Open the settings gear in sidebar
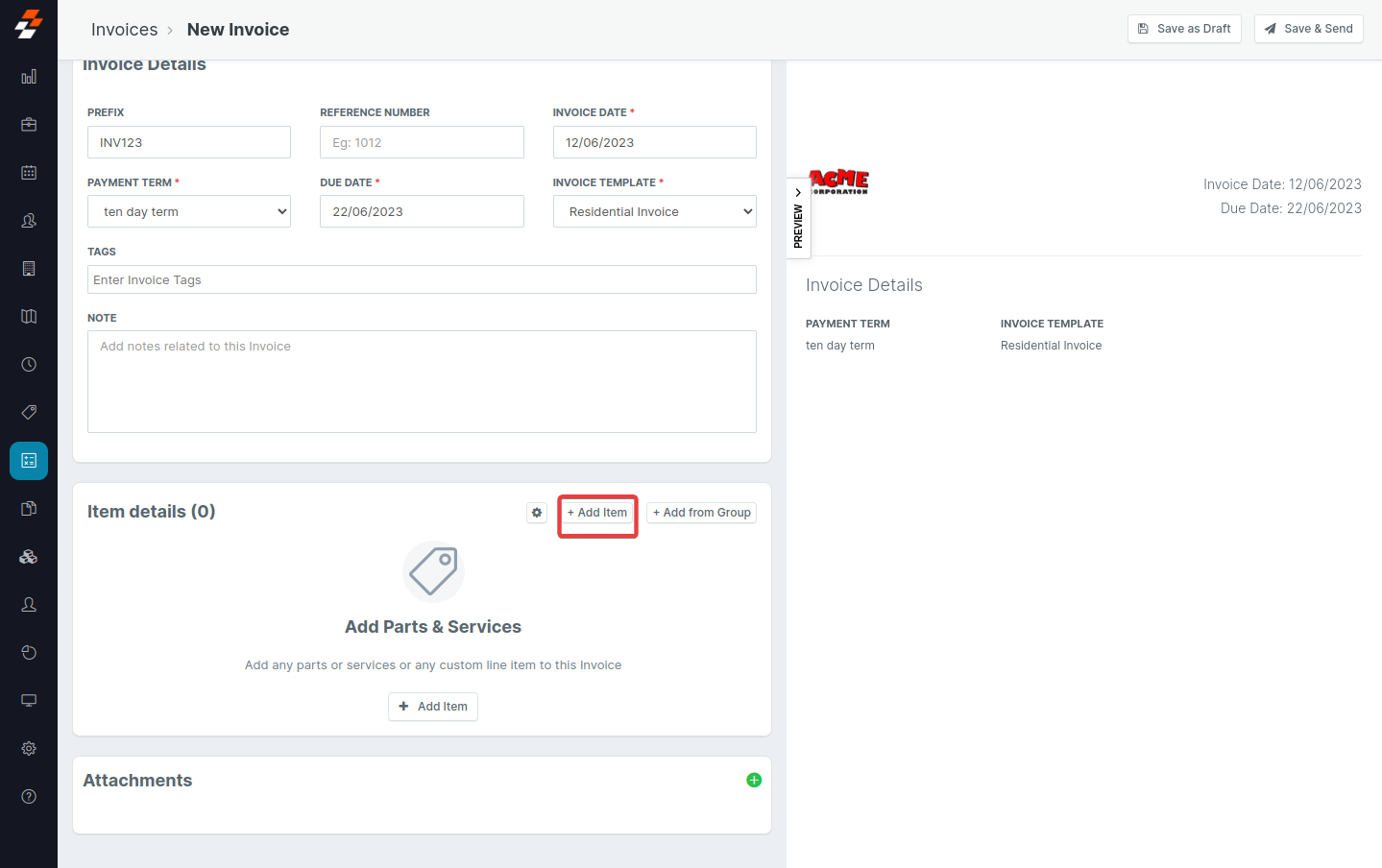The image size is (1382, 868). pyautogui.click(x=29, y=748)
